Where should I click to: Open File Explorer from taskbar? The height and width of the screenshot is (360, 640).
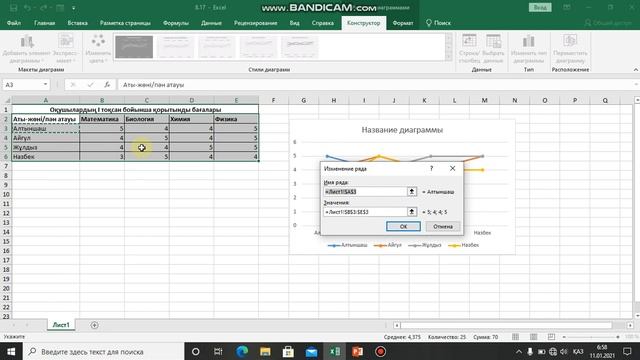click(x=265, y=351)
